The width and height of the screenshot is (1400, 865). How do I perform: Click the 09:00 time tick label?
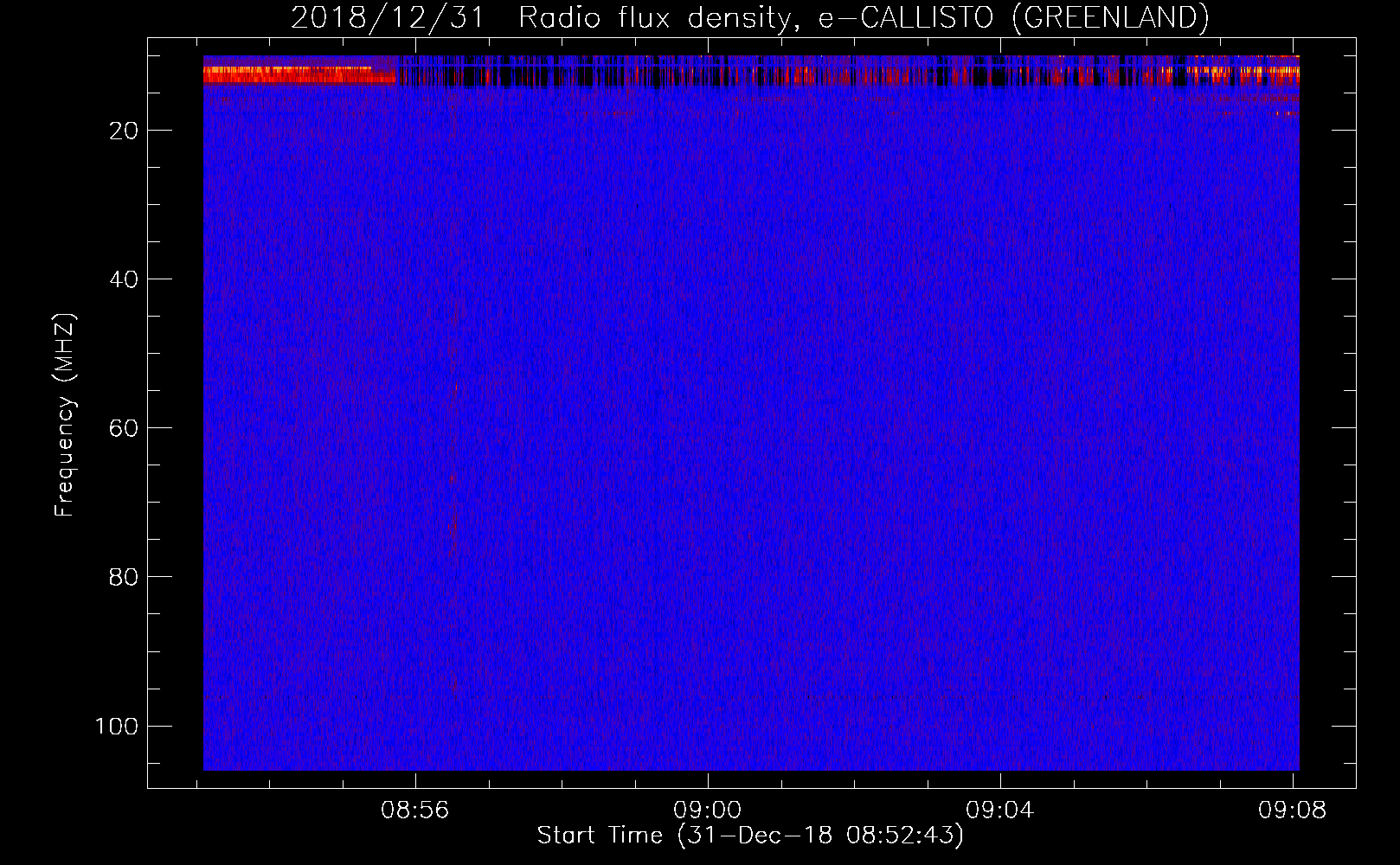click(707, 811)
